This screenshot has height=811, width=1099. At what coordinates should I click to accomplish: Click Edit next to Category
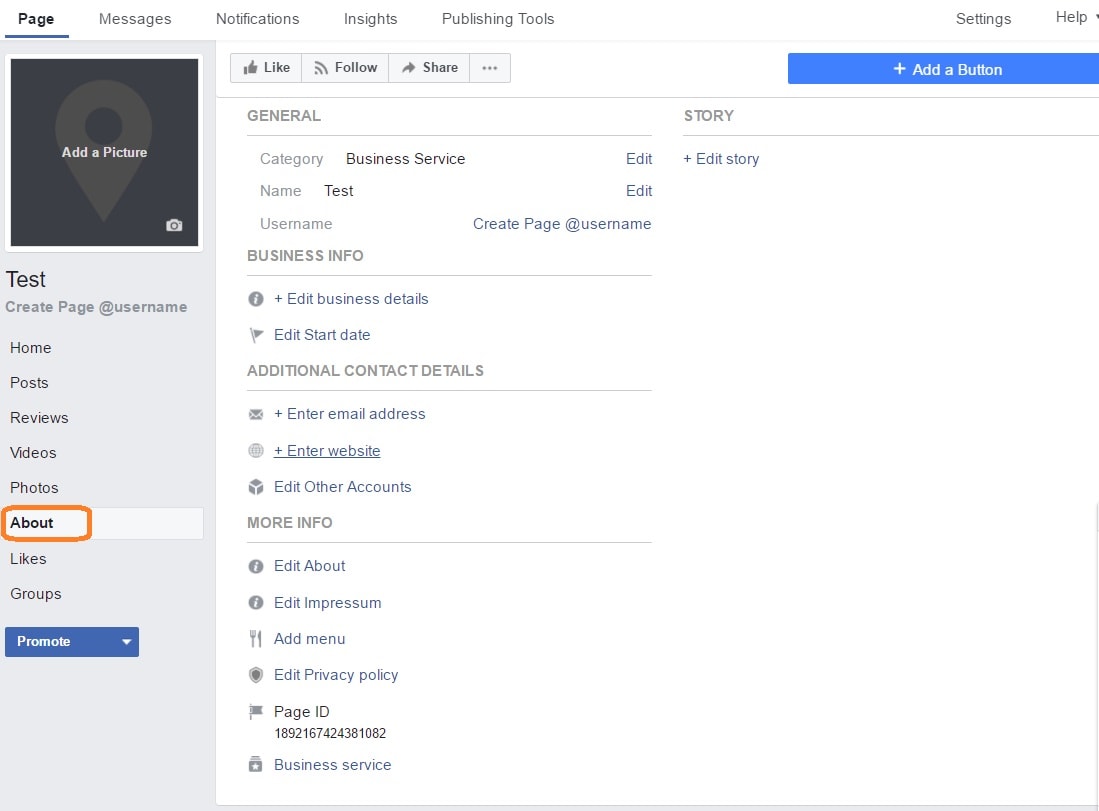pos(639,159)
